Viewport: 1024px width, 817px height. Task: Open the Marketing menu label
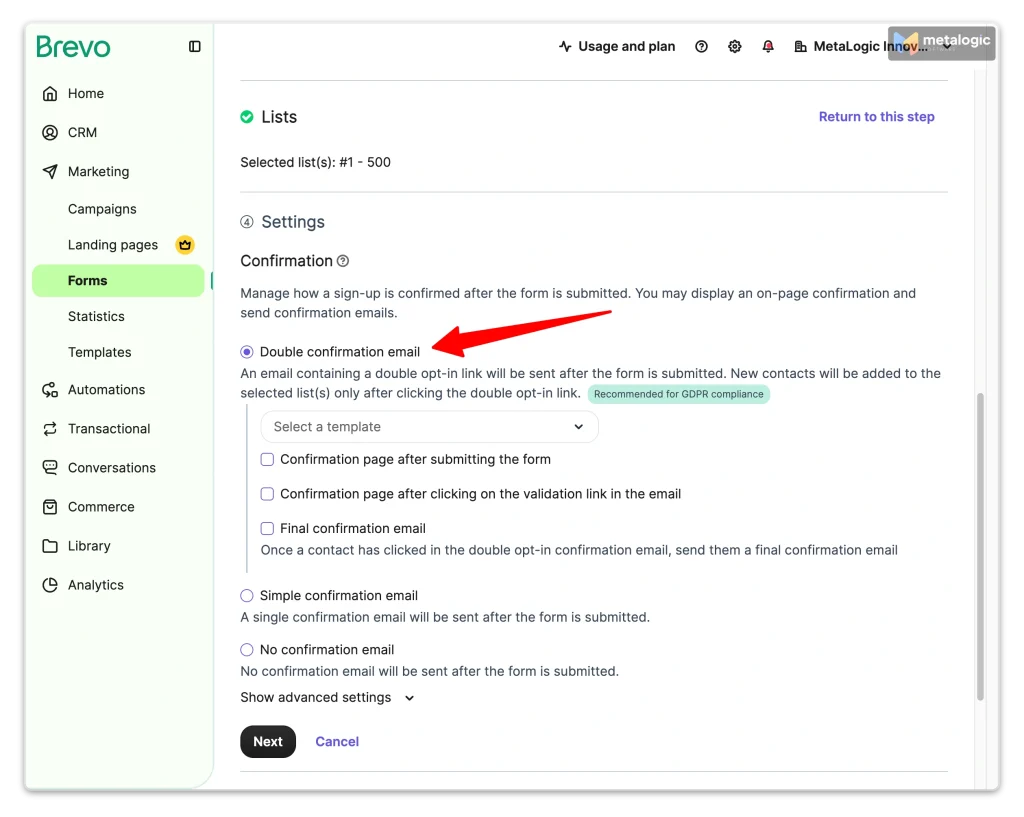[99, 172]
